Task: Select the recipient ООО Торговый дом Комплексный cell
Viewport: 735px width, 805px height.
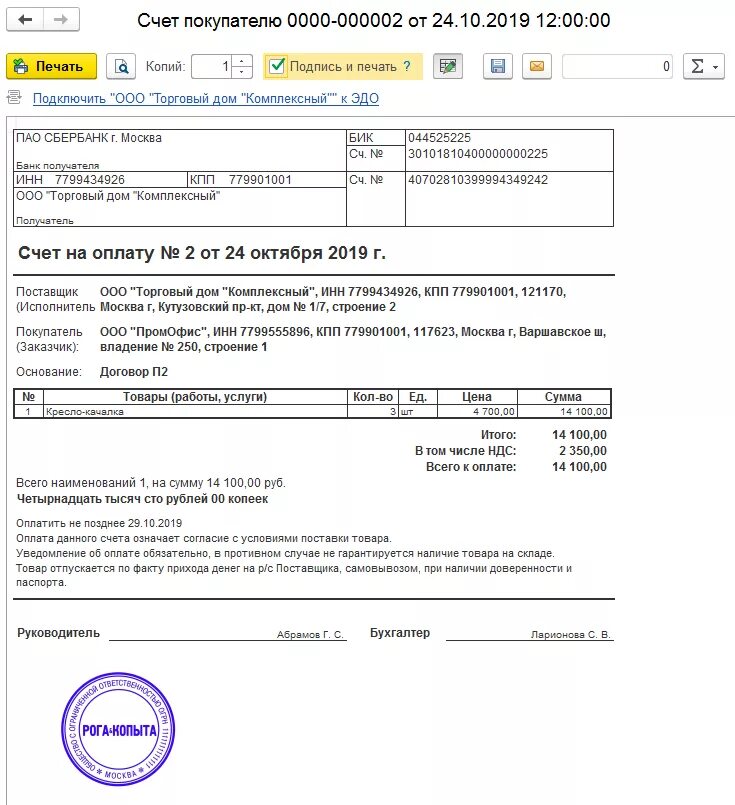Action: pos(180,207)
